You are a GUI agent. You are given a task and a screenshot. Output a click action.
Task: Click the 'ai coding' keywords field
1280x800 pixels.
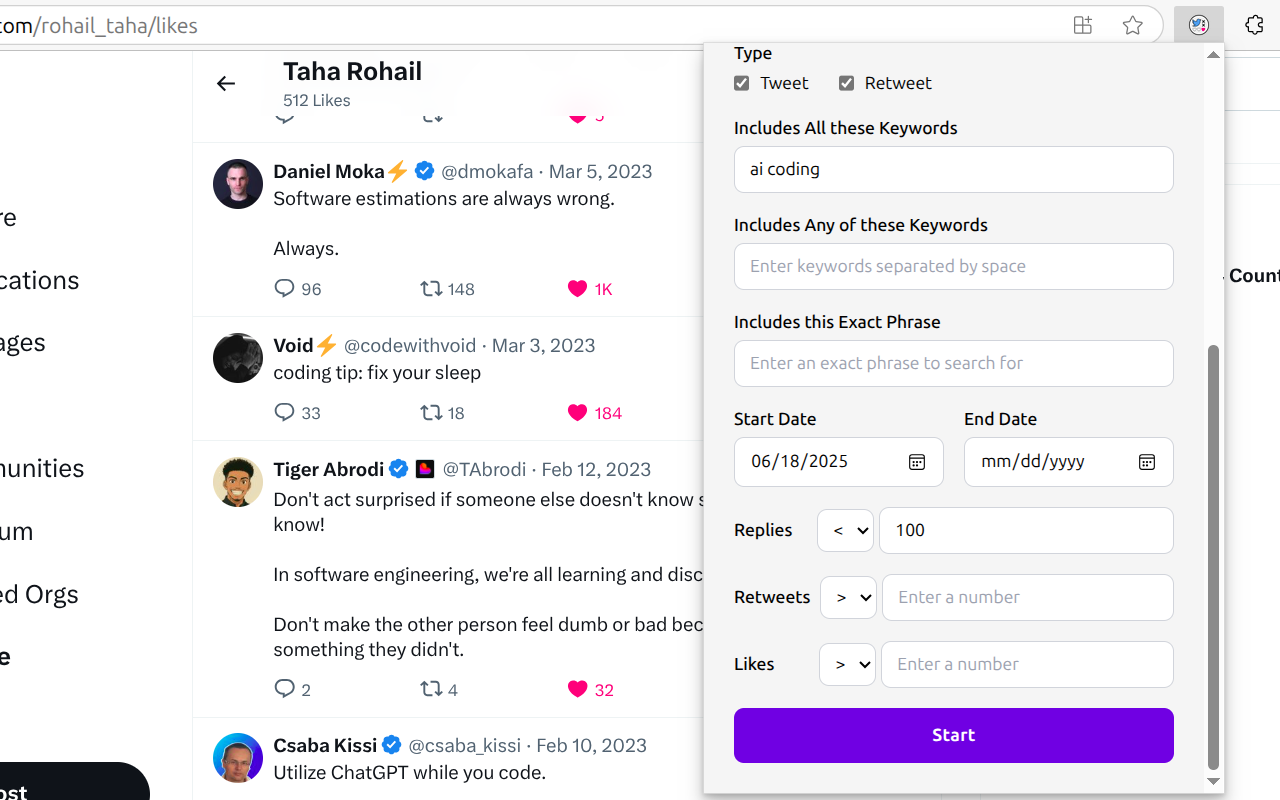pos(953,169)
